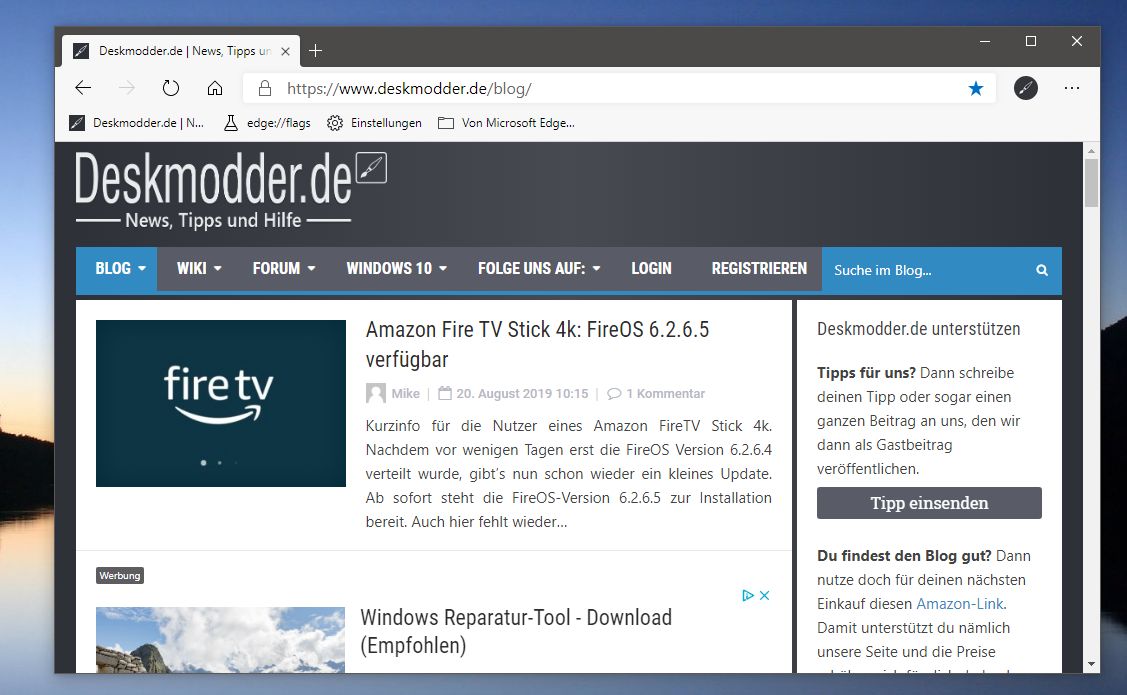Click the article date 20. August 2019 10:15
Image resolution: width=1127 pixels, height=695 pixels.
(522, 394)
